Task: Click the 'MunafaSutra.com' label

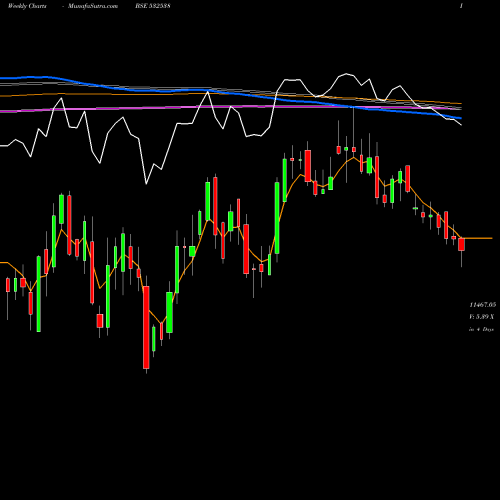Action: pos(93,6)
